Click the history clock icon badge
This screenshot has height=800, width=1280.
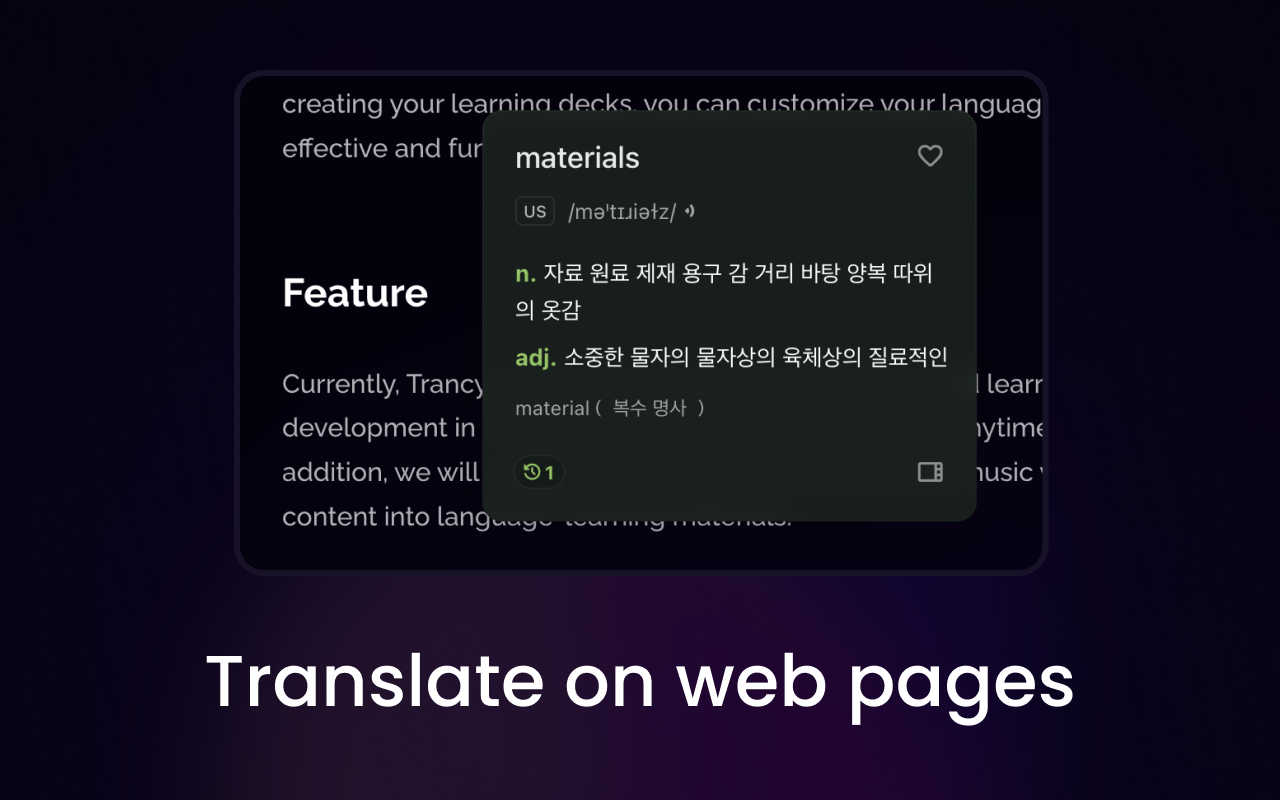539,472
